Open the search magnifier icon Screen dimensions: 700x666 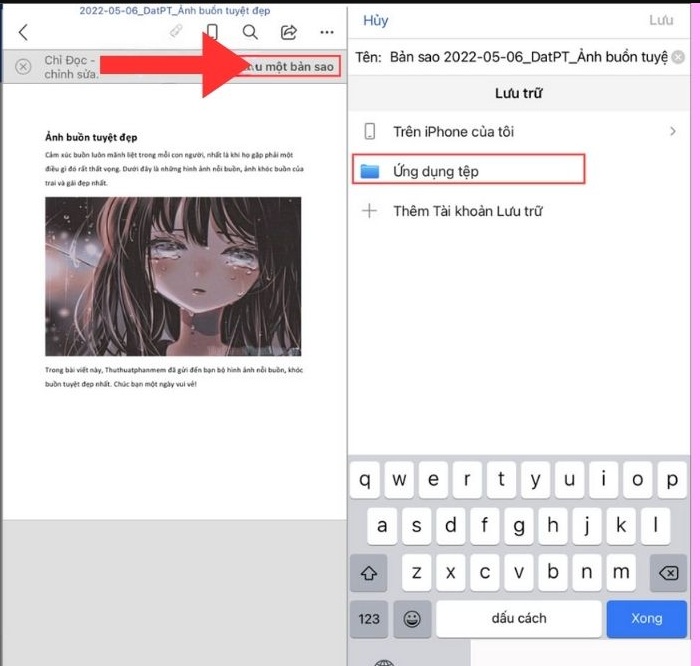click(x=250, y=32)
